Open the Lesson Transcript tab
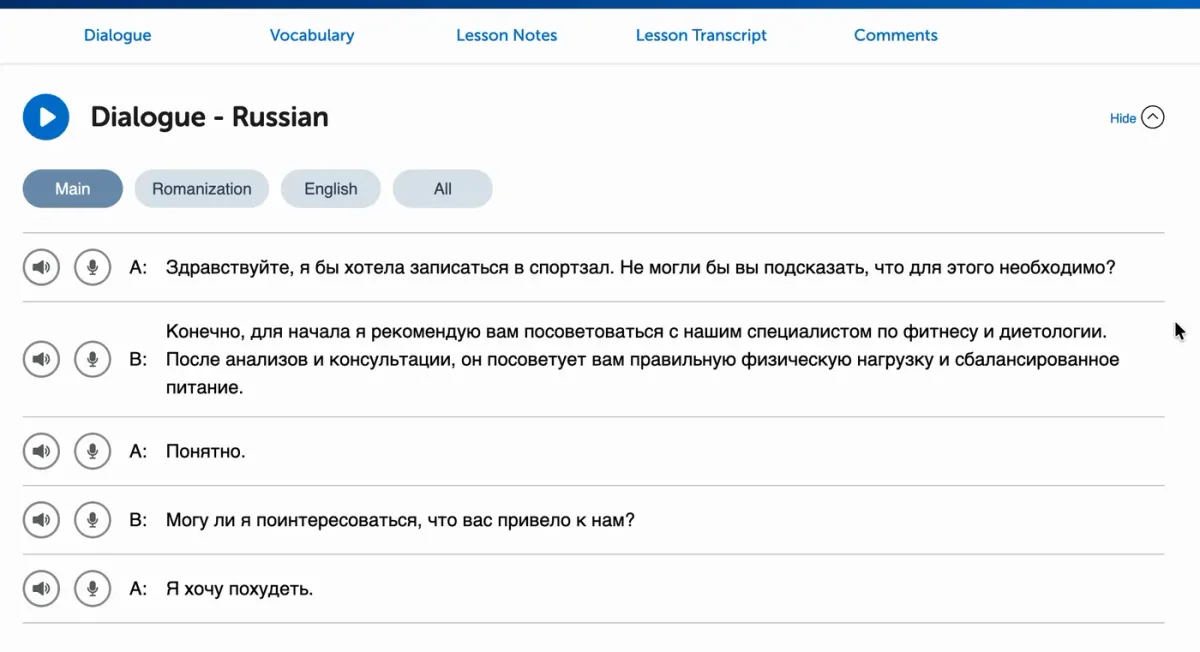The width and height of the screenshot is (1200, 652). pyautogui.click(x=701, y=35)
